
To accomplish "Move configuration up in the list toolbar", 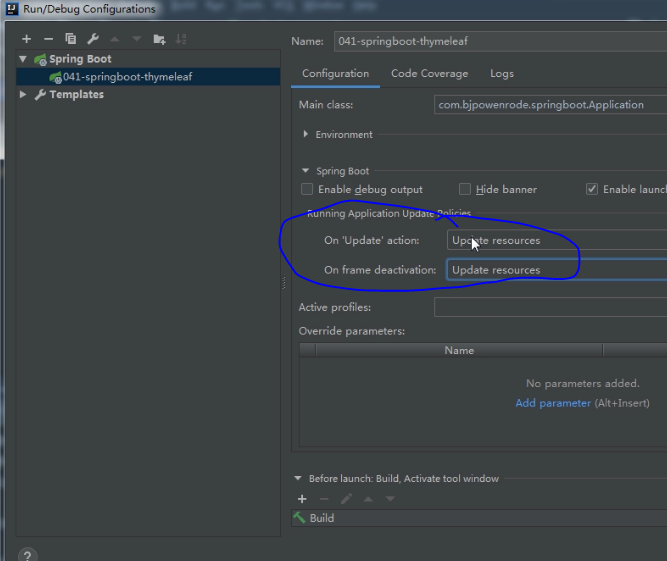I will pyautogui.click(x=115, y=39).
